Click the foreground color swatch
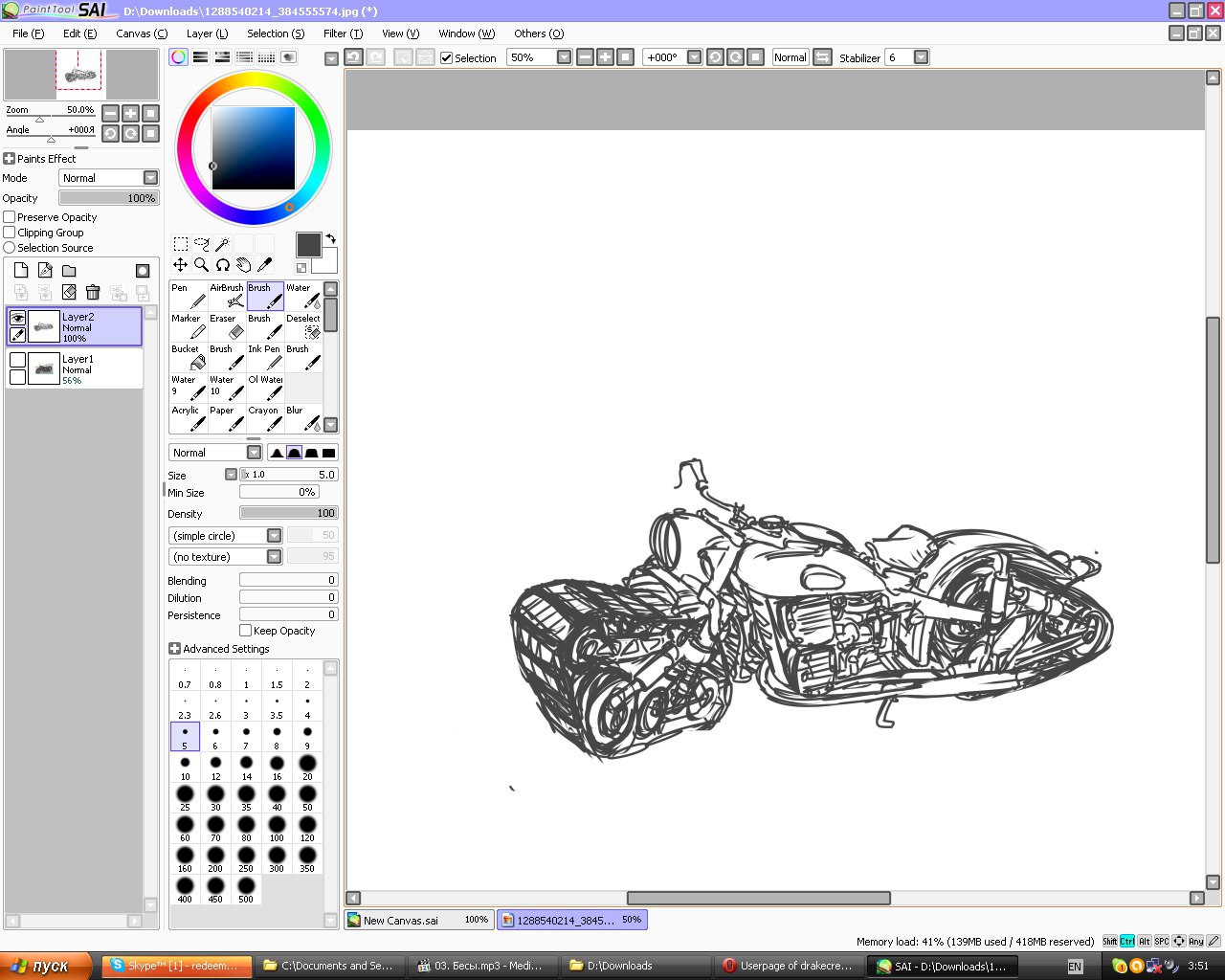This screenshot has height=980, width=1225. 308,245
